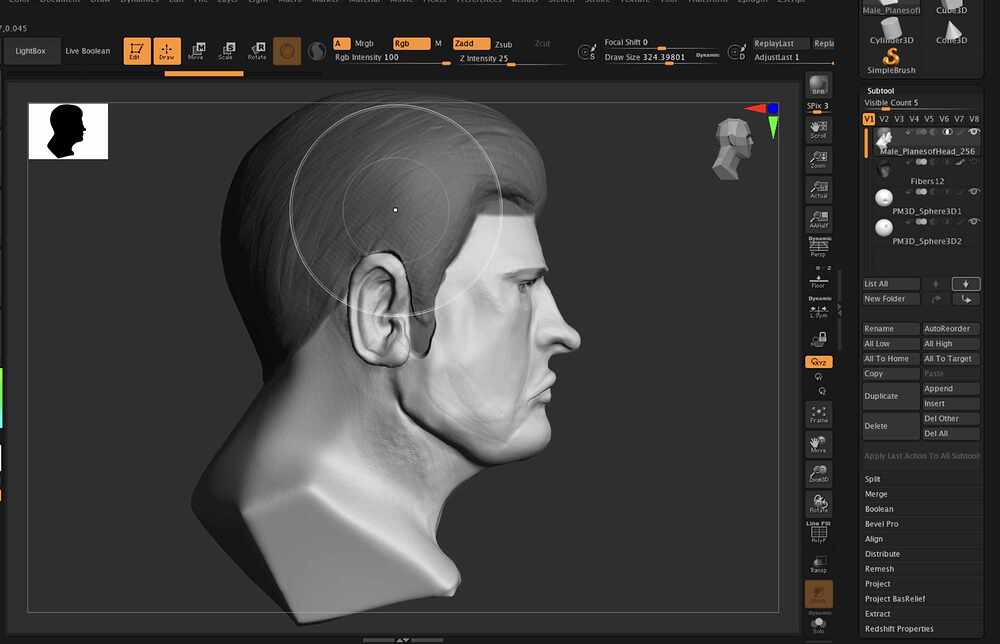This screenshot has height=644, width=1000.
Task: Click the Solo mode icon
Action: [x=818, y=624]
